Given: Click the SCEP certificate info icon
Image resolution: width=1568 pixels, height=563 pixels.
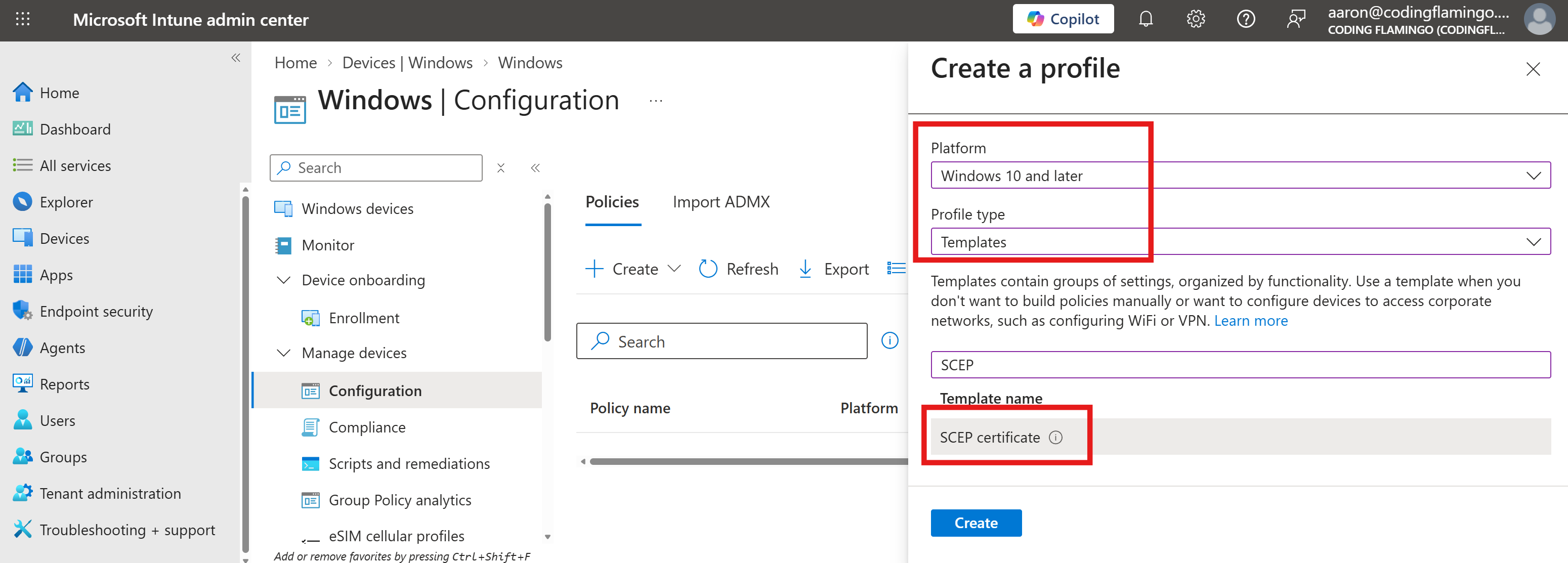Looking at the screenshot, I should coord(1055,438).
